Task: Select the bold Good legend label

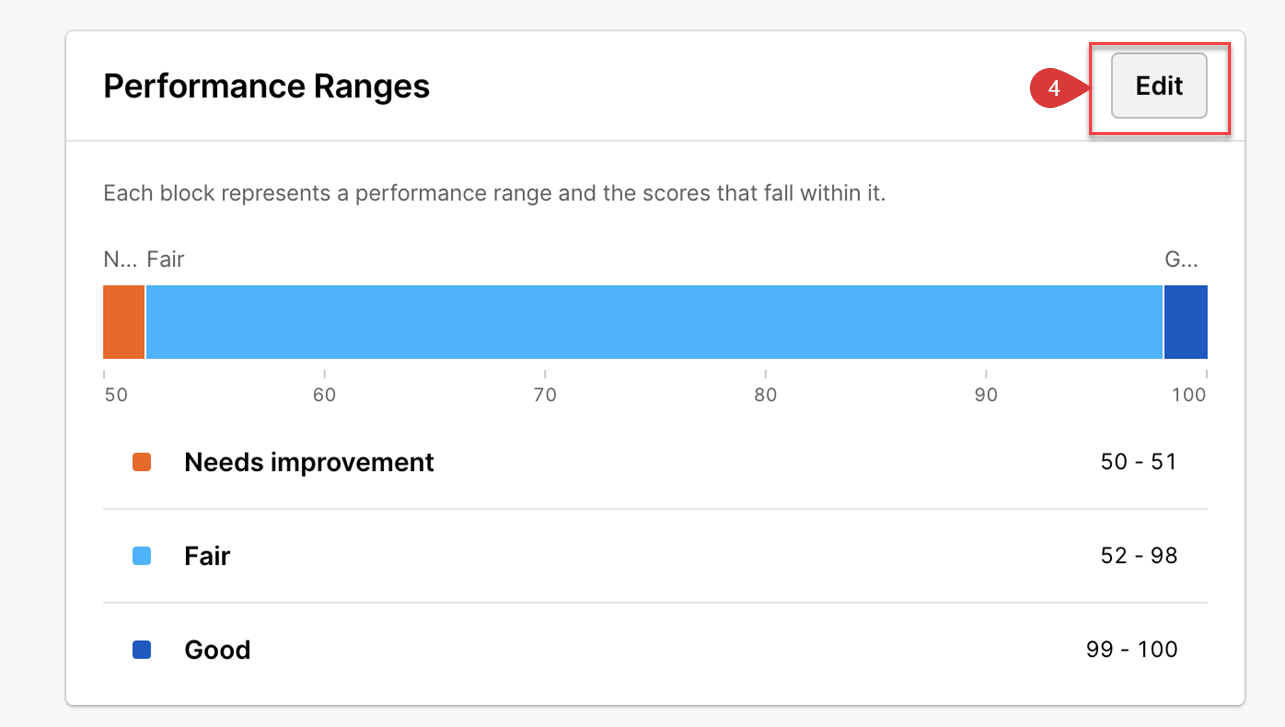Action: point(217,650)
